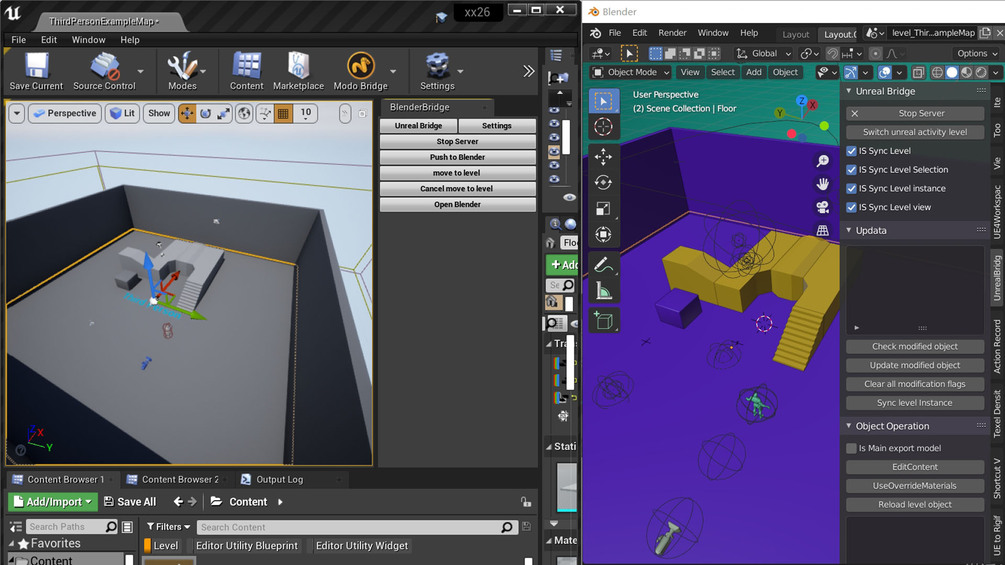Select Blender Add Cube tool

tap(603, 320)
